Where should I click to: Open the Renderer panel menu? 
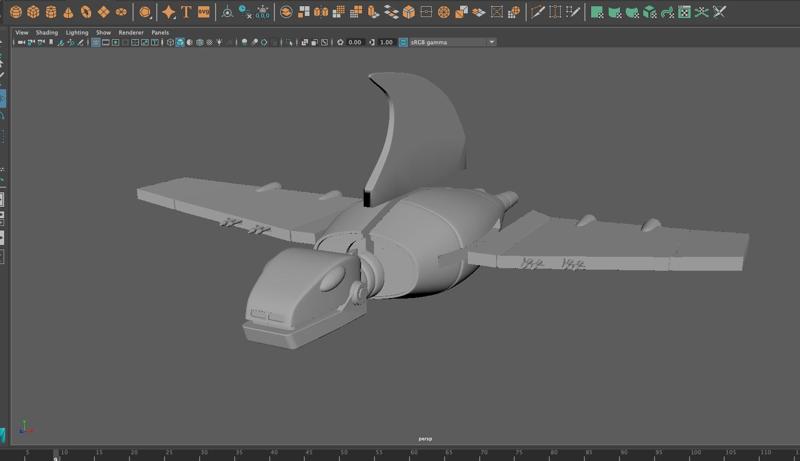point(131,32)
